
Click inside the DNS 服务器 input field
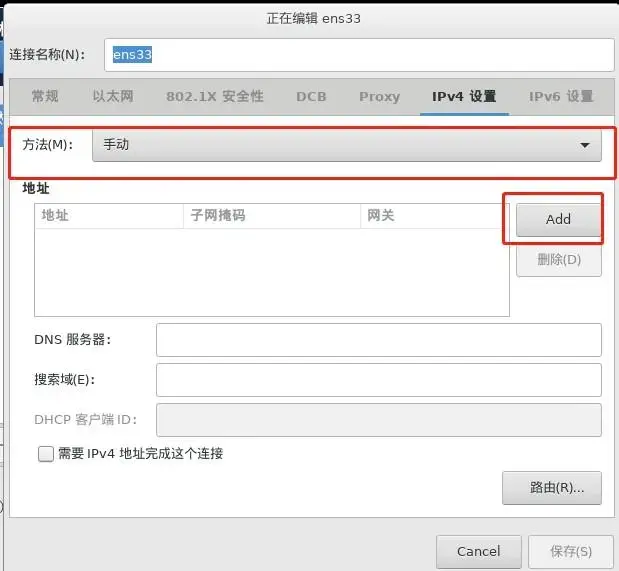tap(379, 340)
